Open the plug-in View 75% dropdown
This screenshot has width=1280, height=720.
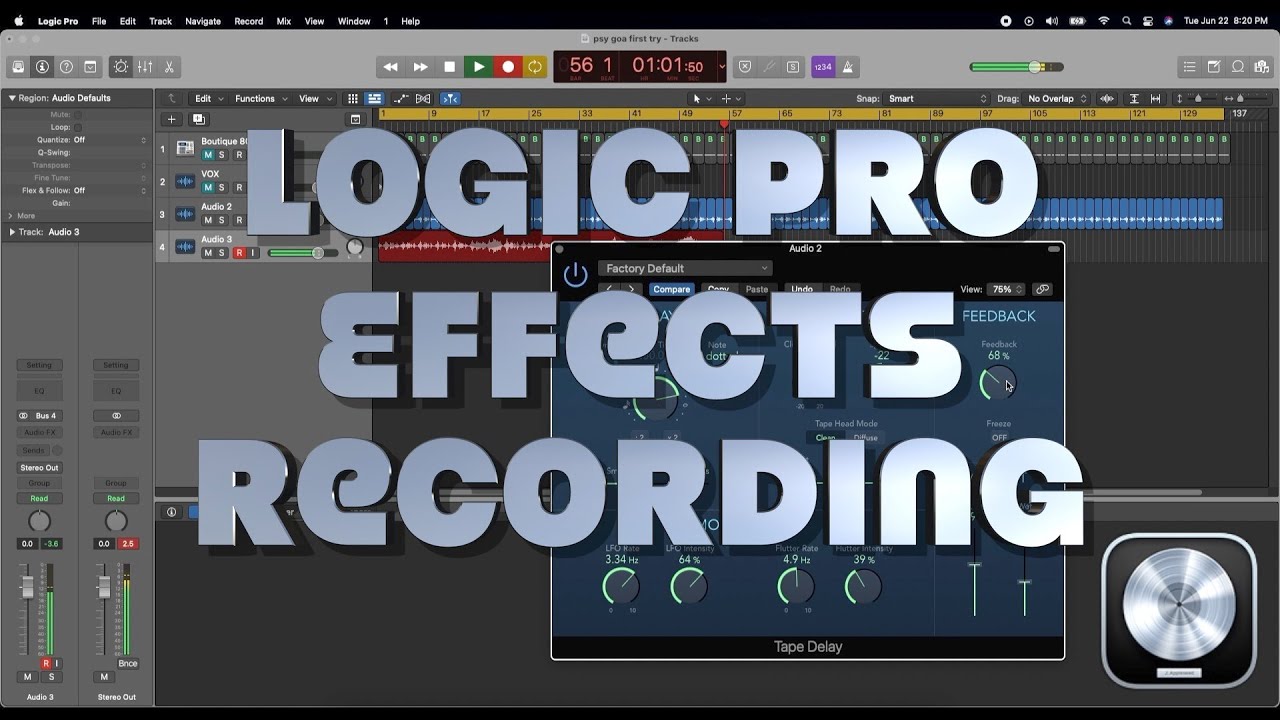1006,289
